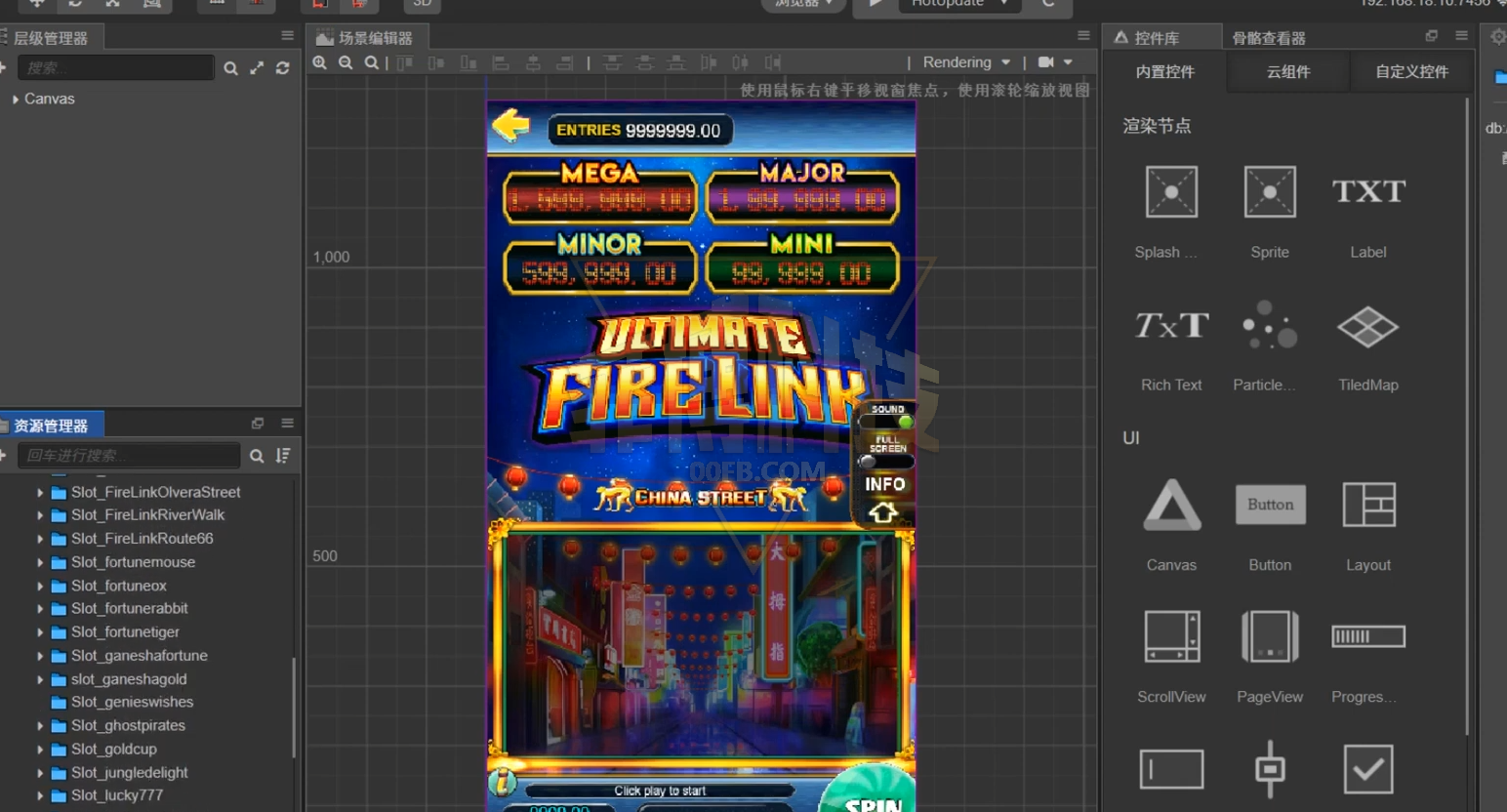Expand the Slot_fortunemouse folder
This screenshot has height=812, width=1507.
click(40, 563)
